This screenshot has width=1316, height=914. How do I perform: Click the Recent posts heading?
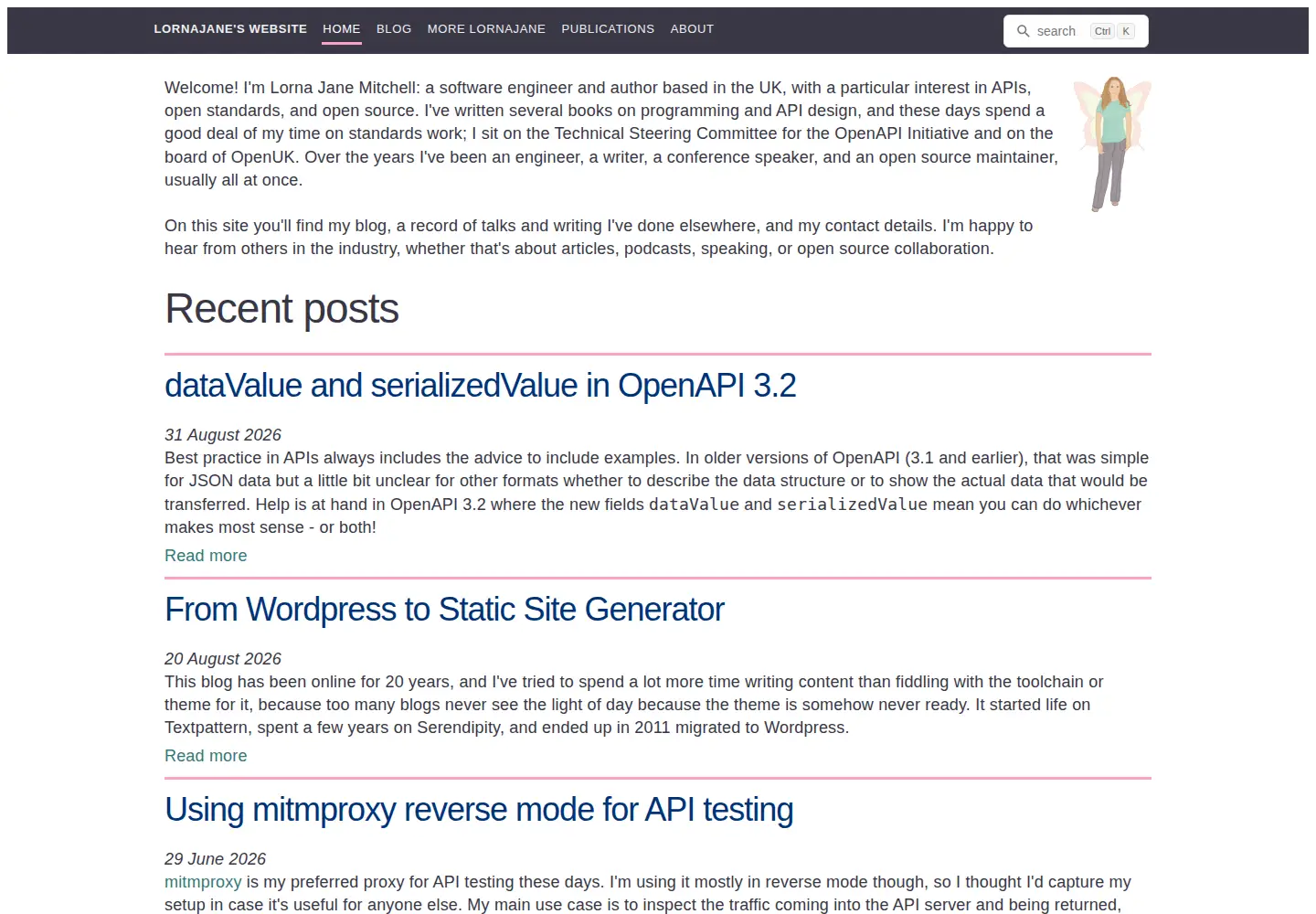[281, 309]
